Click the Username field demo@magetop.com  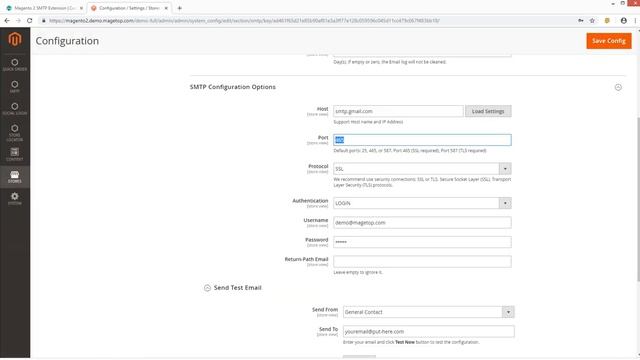coord(422,222)
